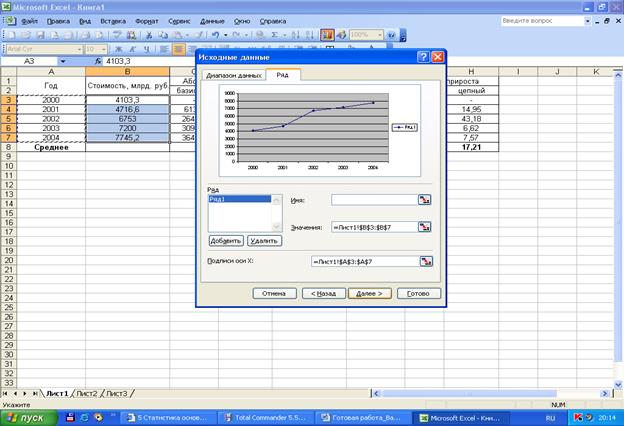This screenshot has height=426, width=624.
Task: Click the help question mark in the Исходные данные dialog
Action: coord(424,57)
